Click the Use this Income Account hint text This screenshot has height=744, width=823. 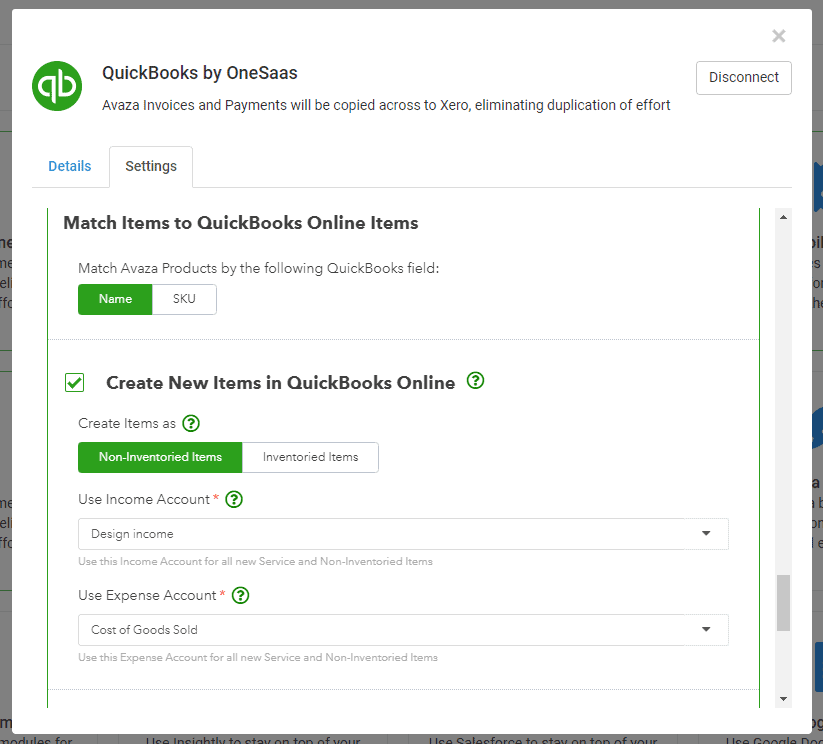256,562
